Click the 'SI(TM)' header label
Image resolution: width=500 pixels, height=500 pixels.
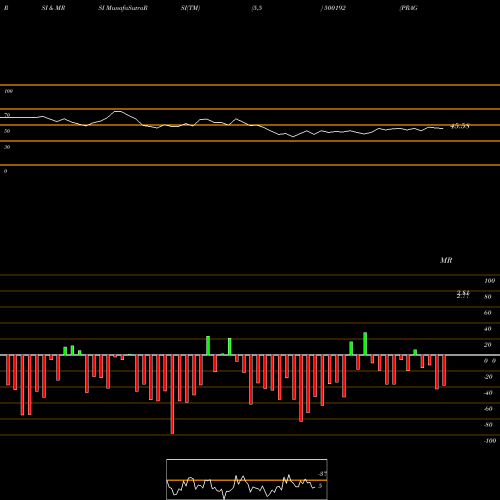coord(190,8)
